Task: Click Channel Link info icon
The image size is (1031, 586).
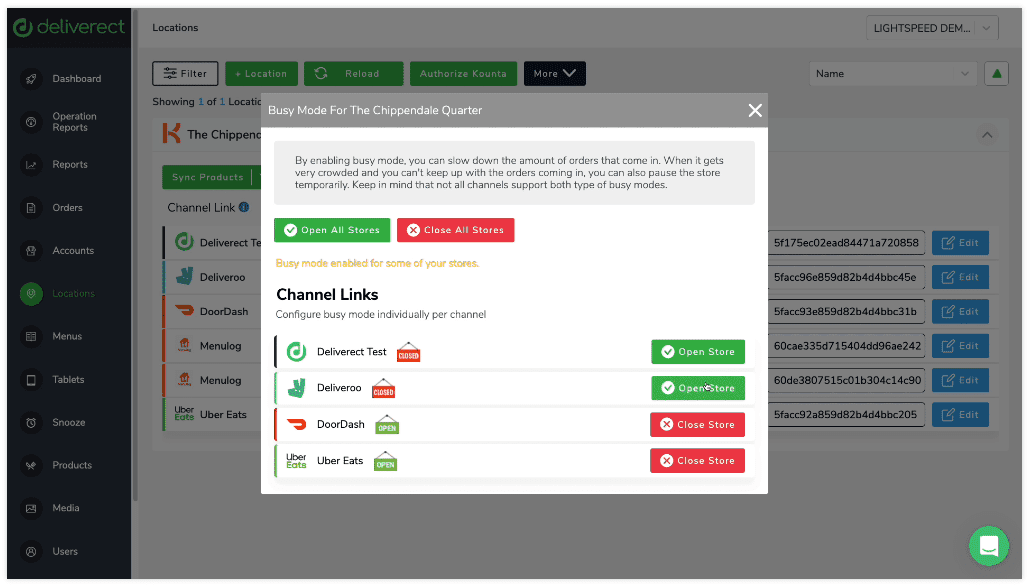Action: 244,207
